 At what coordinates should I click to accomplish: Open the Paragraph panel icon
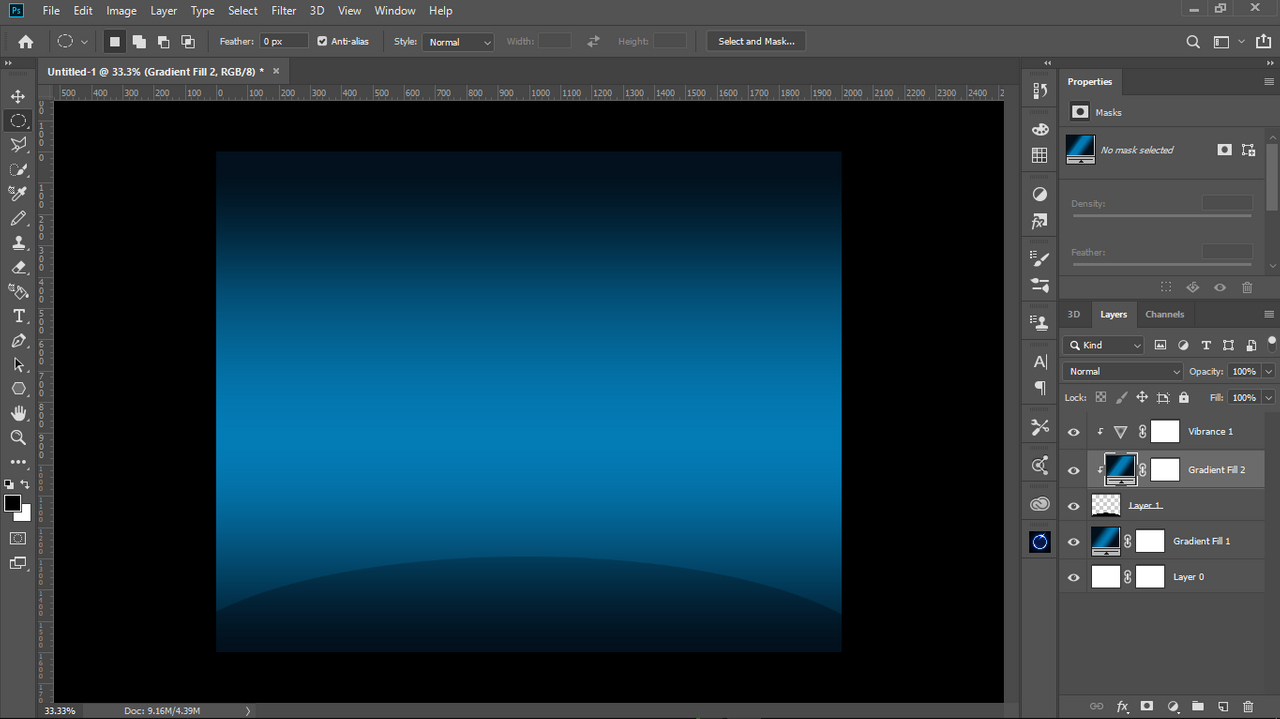pos(1040,388)
